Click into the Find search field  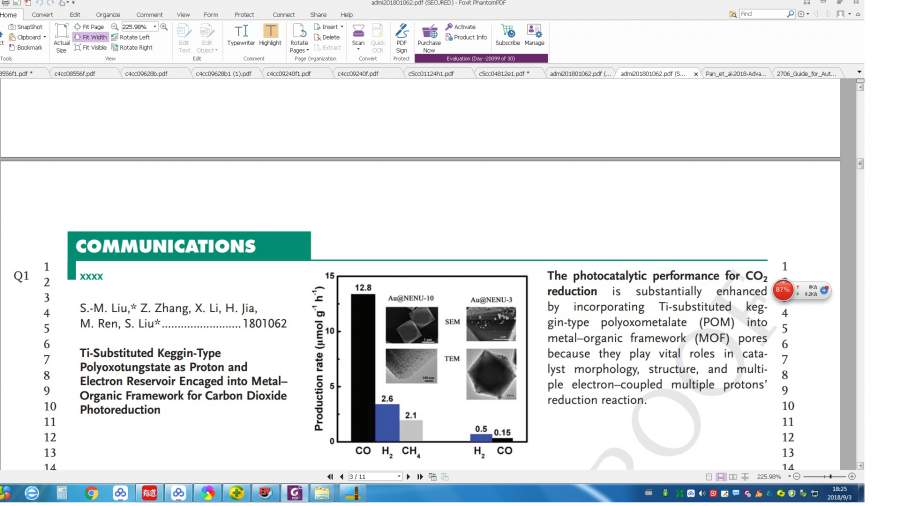[x=760, y=14]
